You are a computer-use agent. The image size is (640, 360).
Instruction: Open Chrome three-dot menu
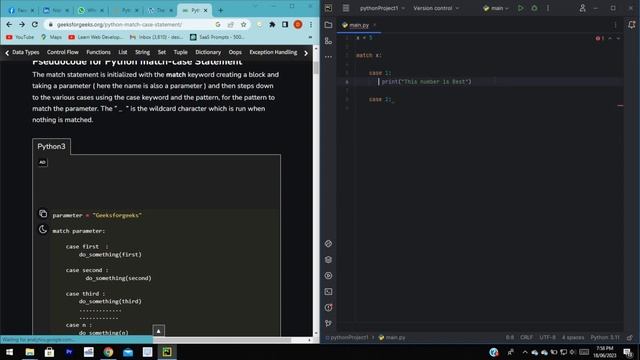click(x=311, y=24)
